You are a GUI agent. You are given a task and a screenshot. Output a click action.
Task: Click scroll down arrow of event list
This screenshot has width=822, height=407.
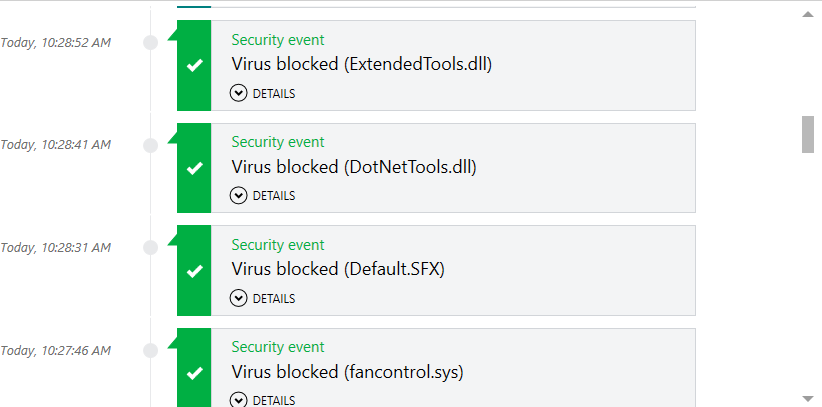(x=808, y=397)
